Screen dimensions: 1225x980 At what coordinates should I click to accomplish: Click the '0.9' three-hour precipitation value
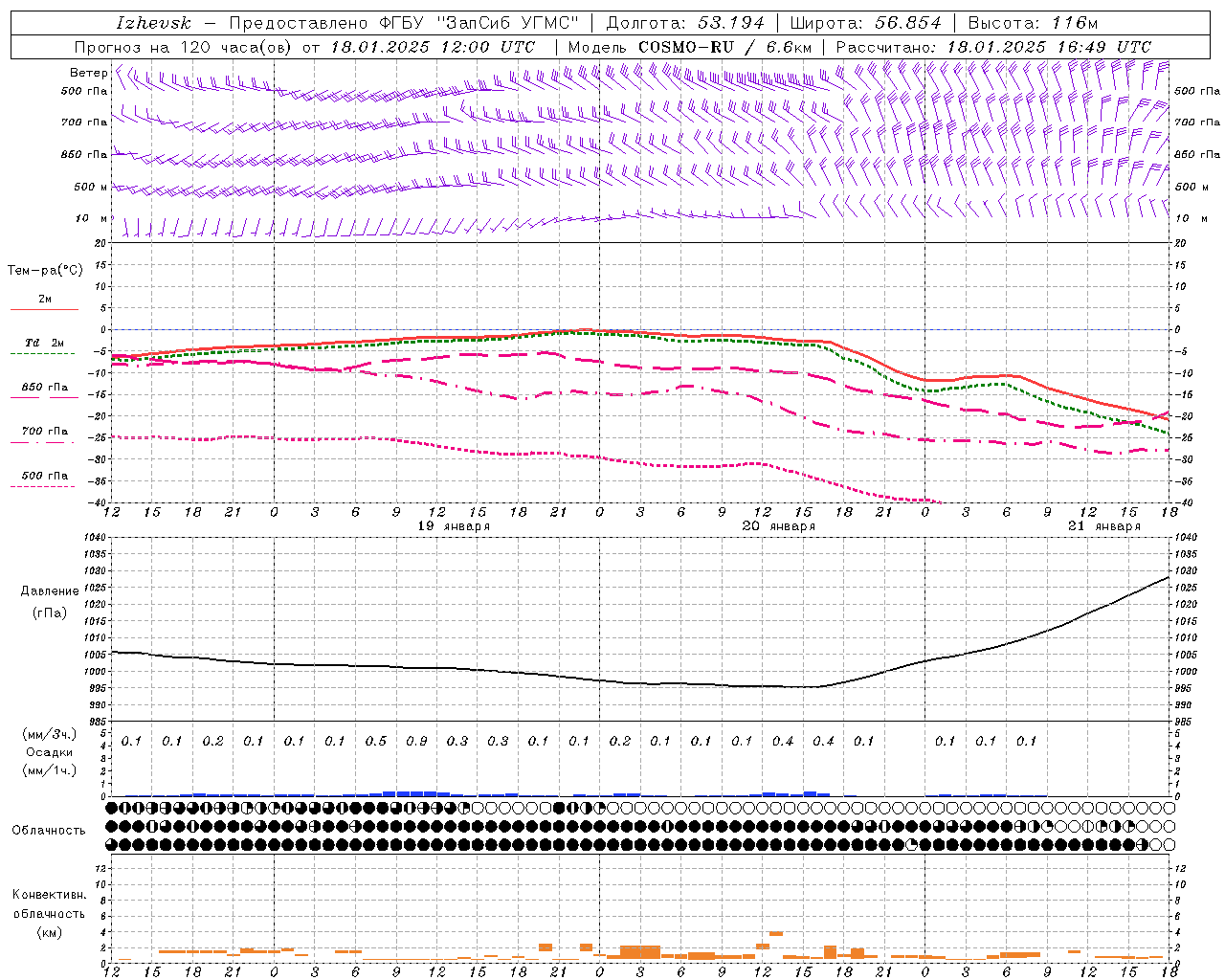coord(416,741)
